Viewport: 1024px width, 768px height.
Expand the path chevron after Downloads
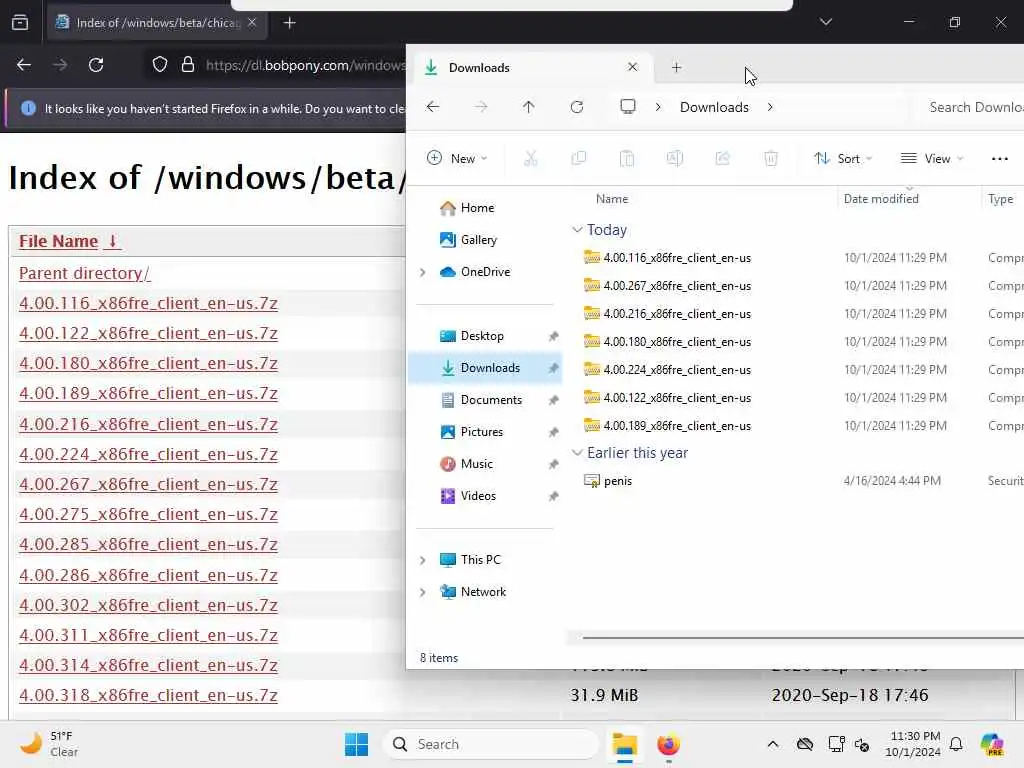pos(770,107)
